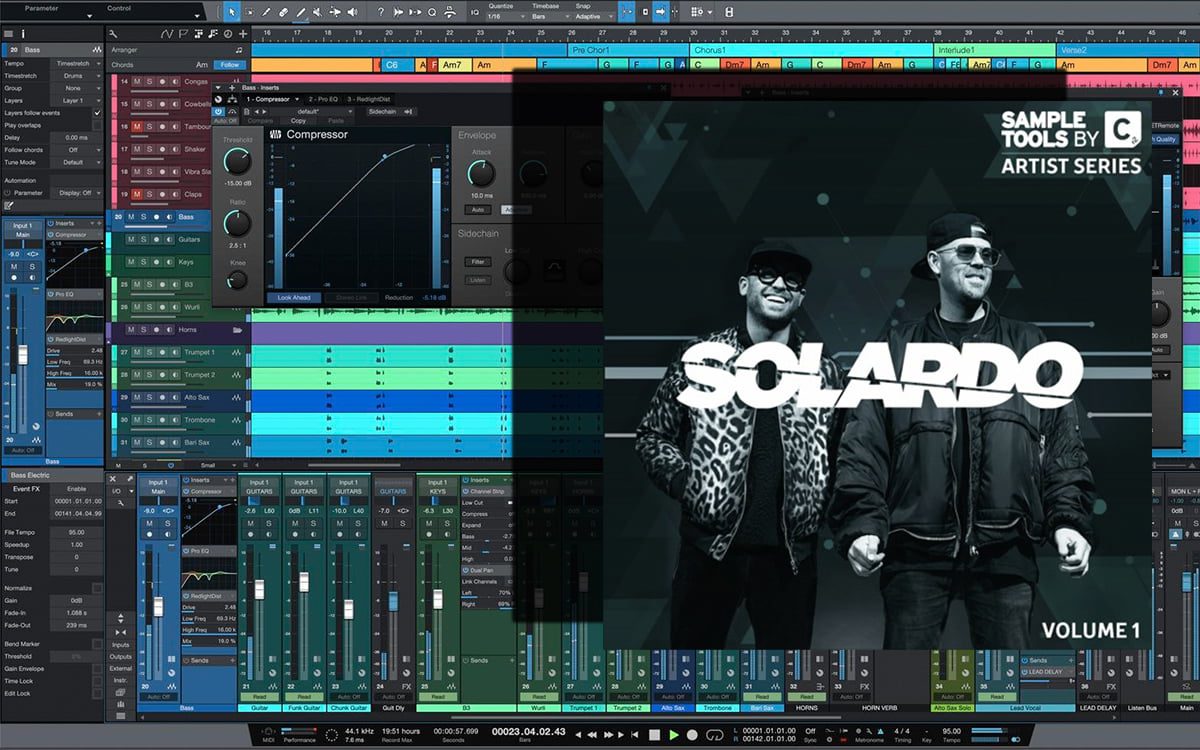Select the Range tool in the toolbar
This screenshot has height=750, width=1200.
tap(250, 12)
